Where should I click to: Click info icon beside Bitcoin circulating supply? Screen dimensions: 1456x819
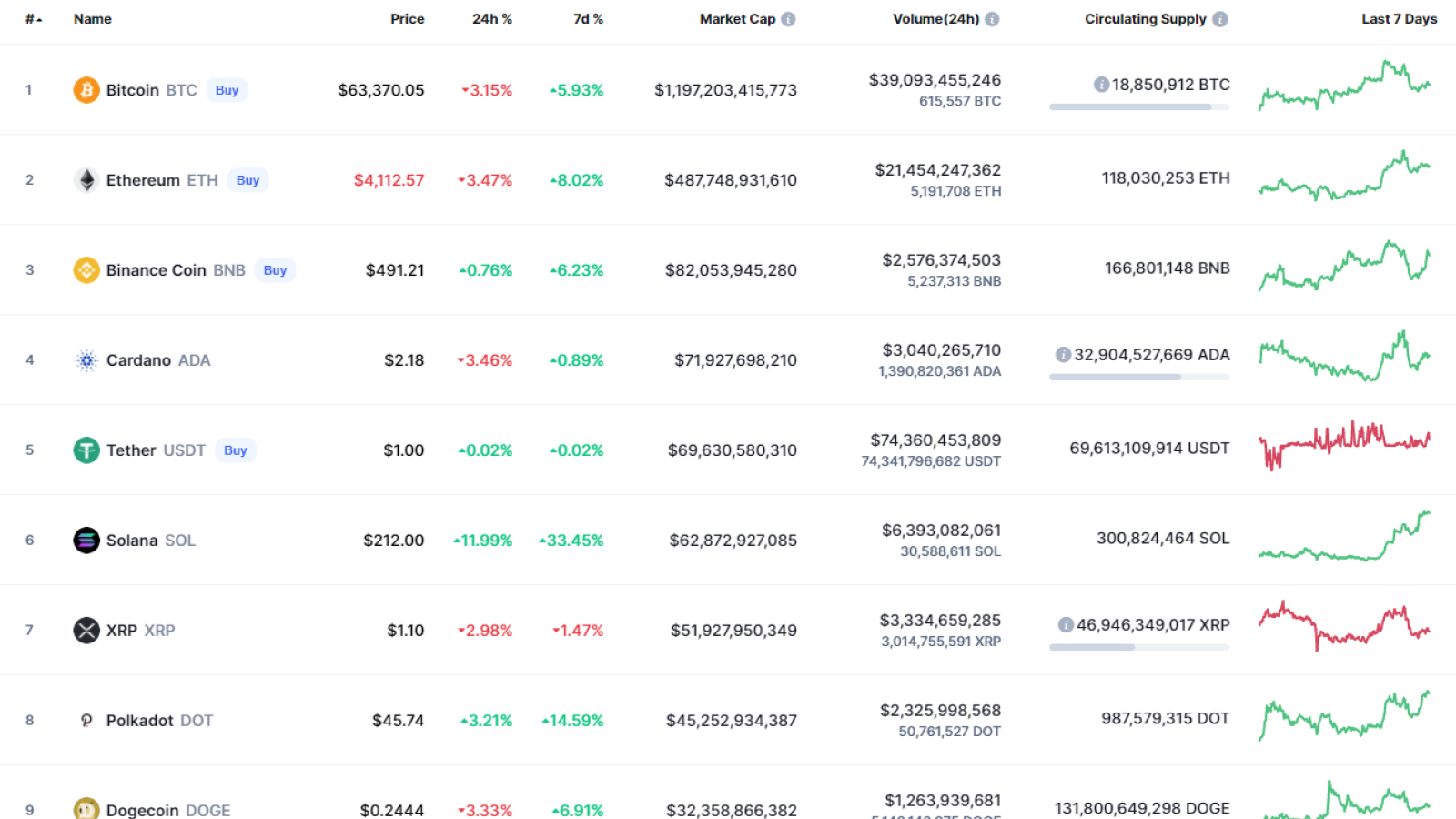(1101, 85)
